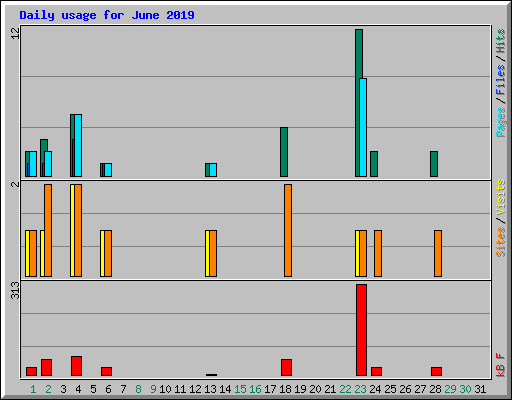The image size is (512, 400).
Task: Click day label 24 on the axis
Action: pyautogui.click(x=375, y=389)
